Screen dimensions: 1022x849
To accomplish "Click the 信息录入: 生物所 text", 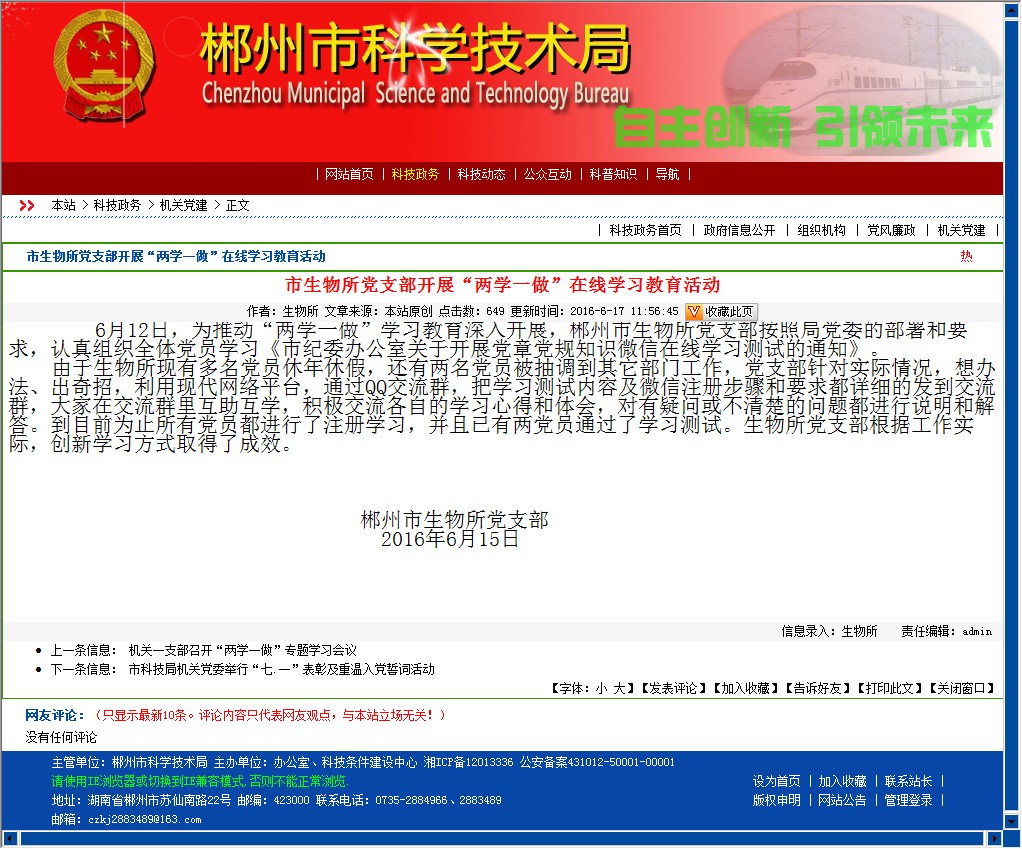I will point(829,631).
